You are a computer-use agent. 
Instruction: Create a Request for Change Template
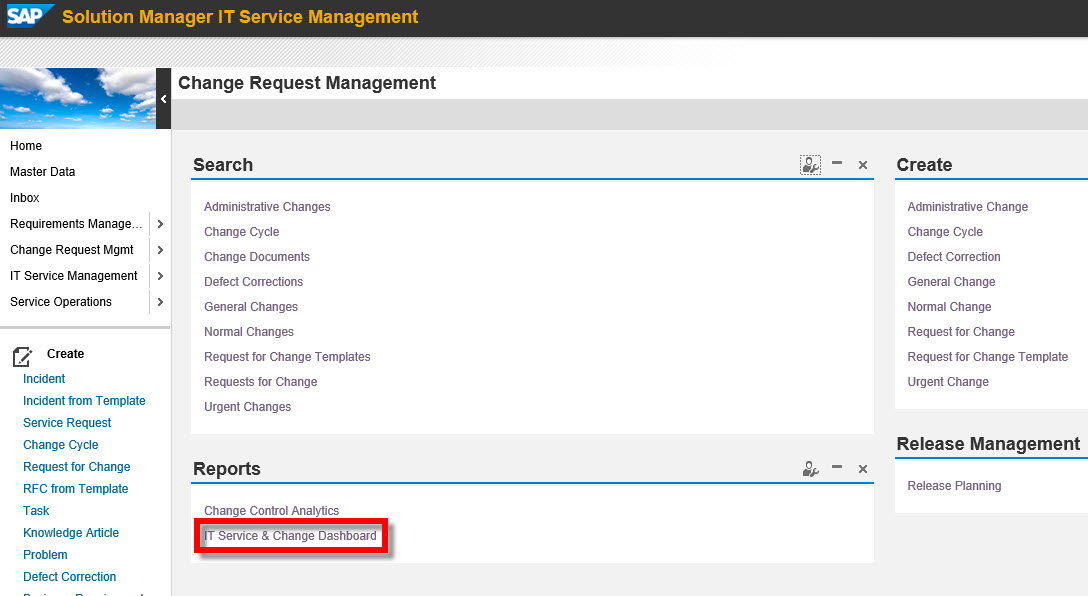click(x=987, y=357)
